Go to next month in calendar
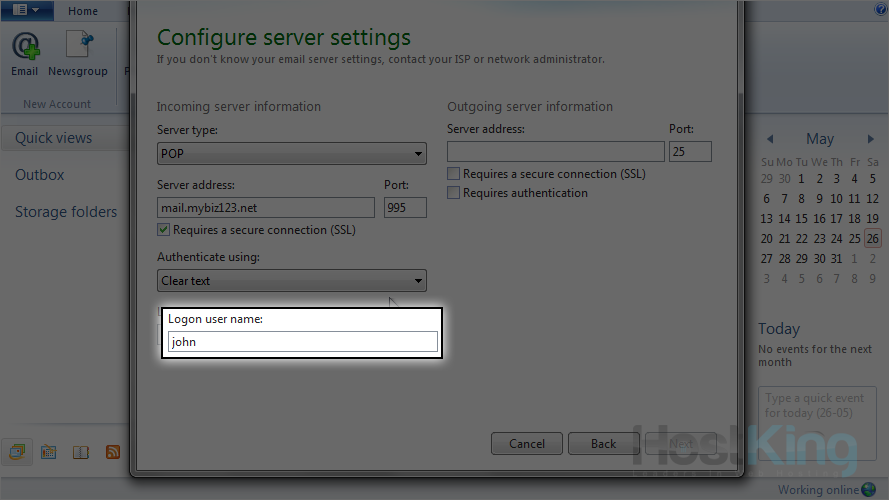Viewport: 889px width, 500px height. (871, 140)
